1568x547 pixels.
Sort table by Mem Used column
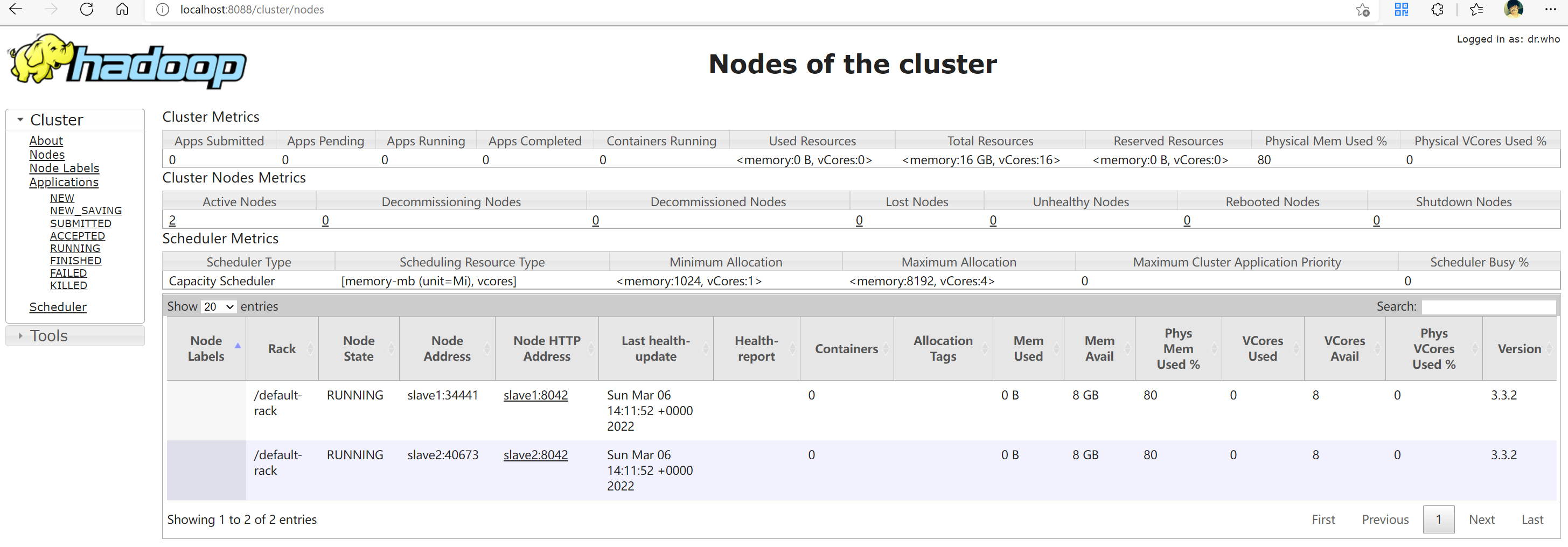tap(1028, 349)
